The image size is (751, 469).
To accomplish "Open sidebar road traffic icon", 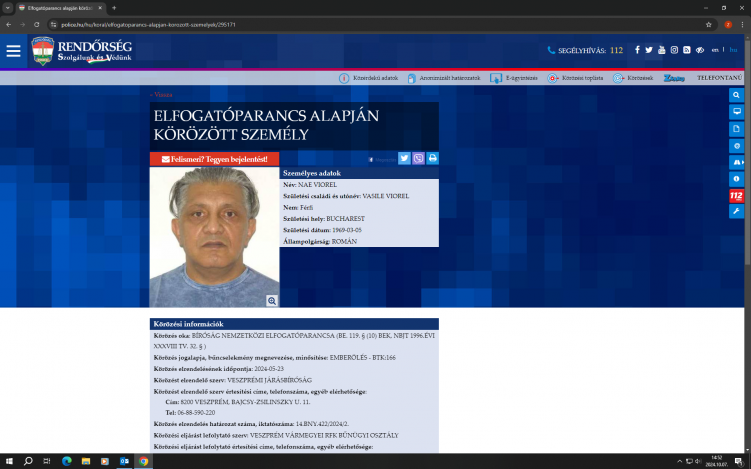I will (736, 162).
